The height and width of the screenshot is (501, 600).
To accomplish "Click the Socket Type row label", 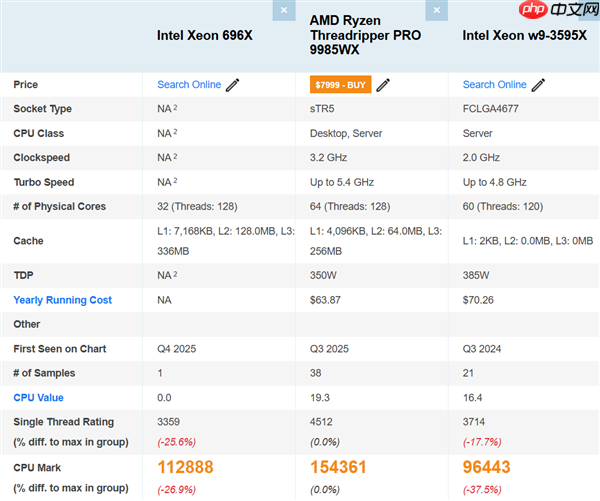I will coord(42,109).
